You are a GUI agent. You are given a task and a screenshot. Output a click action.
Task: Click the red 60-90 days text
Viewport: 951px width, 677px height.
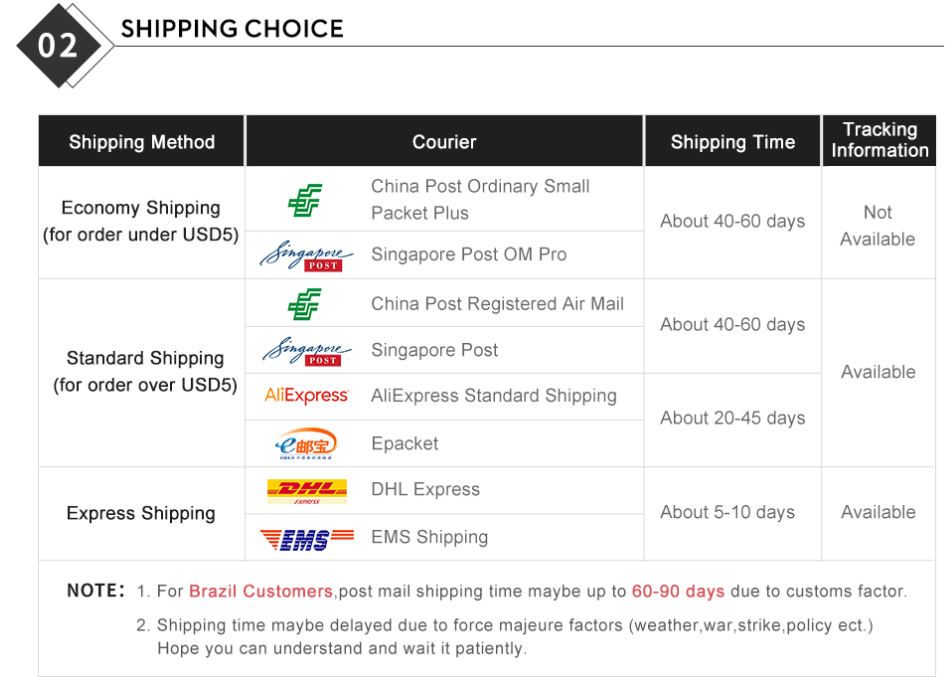pyautogui.click(x=678, y=591)
